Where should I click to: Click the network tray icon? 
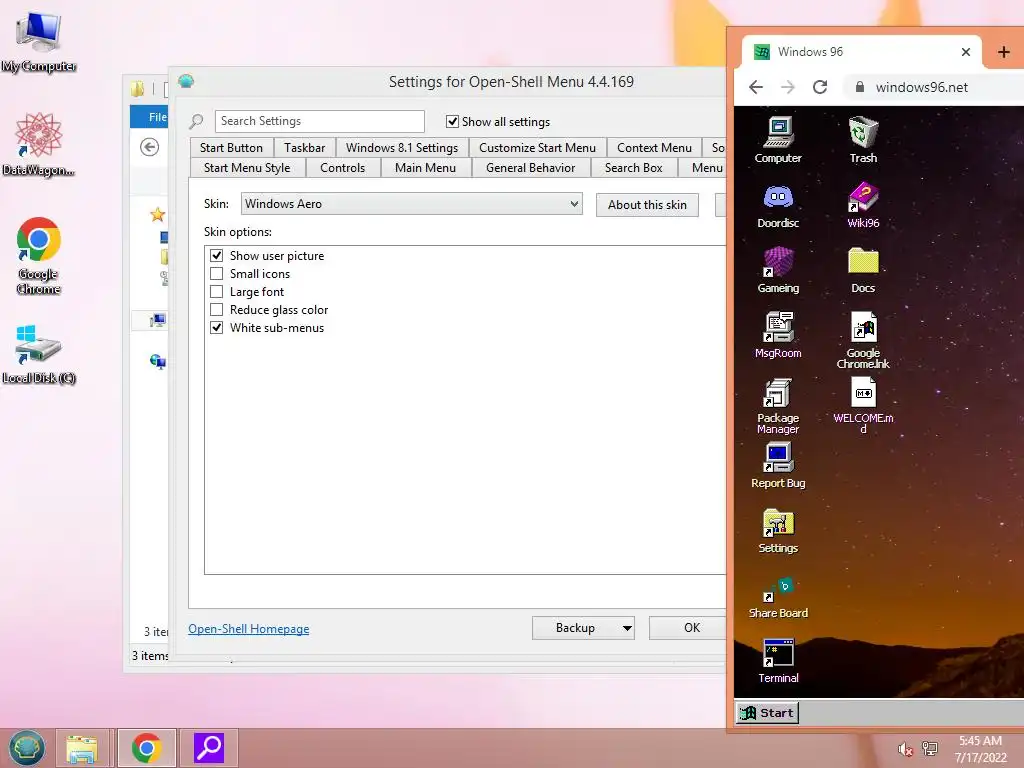point(929,748)
